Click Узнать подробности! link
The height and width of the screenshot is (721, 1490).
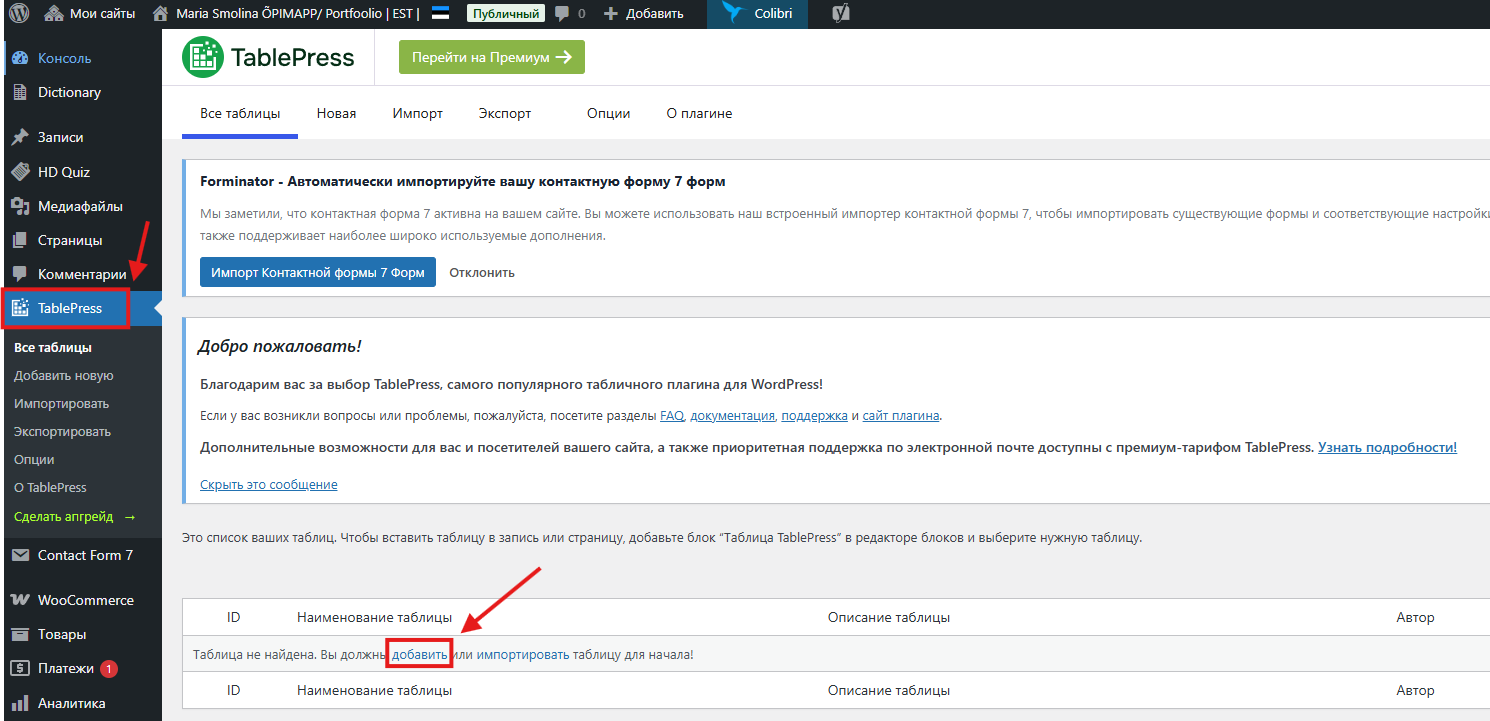point(1387,447)
